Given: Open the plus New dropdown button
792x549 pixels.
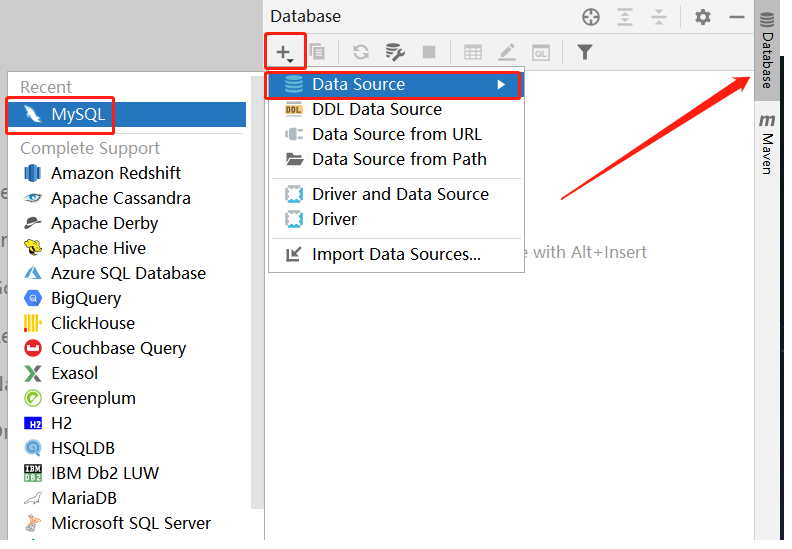Looking at the screenshot, I should [x=284, y=52].
